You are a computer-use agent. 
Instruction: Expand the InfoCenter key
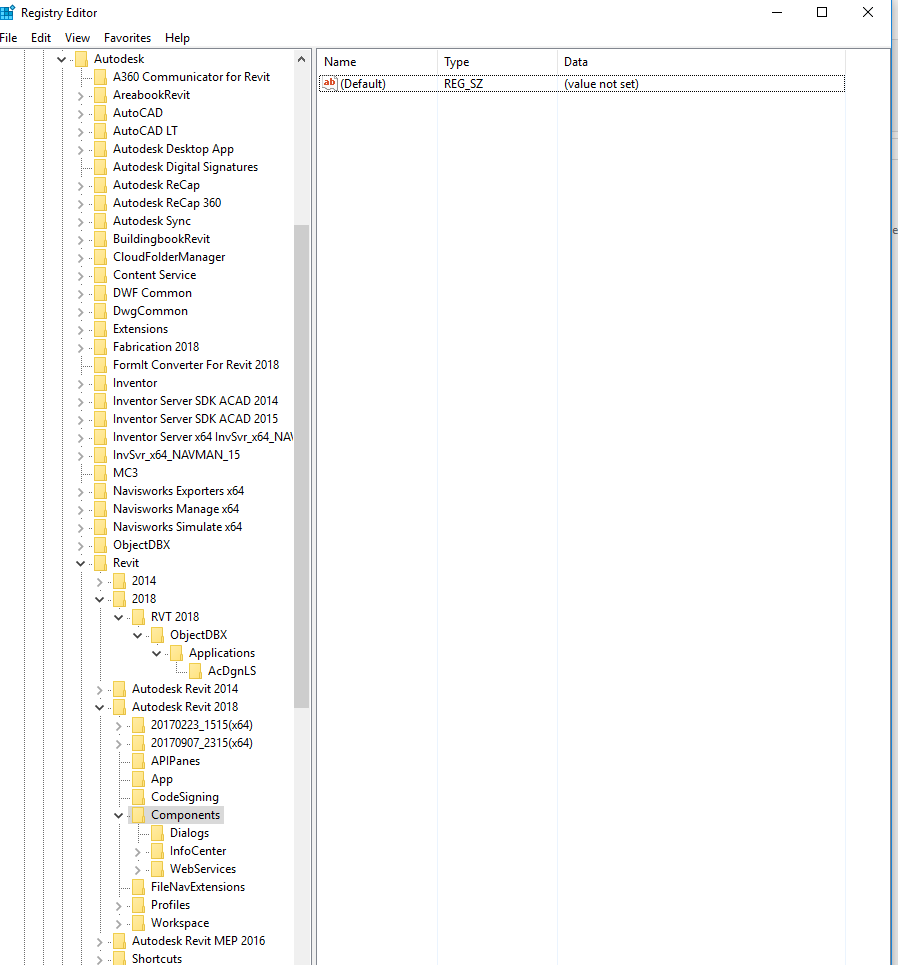point(138,852)
